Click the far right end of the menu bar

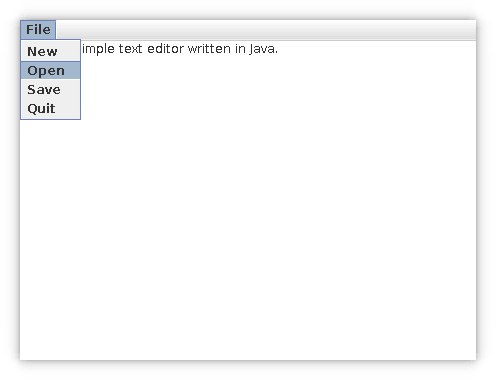pyautogui.click(x=467, y=30)
